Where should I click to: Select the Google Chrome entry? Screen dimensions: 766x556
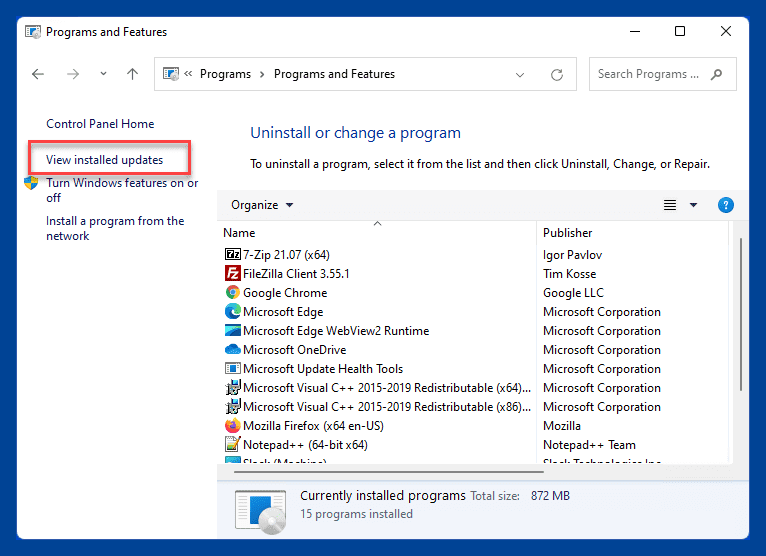tap(285, 293)
